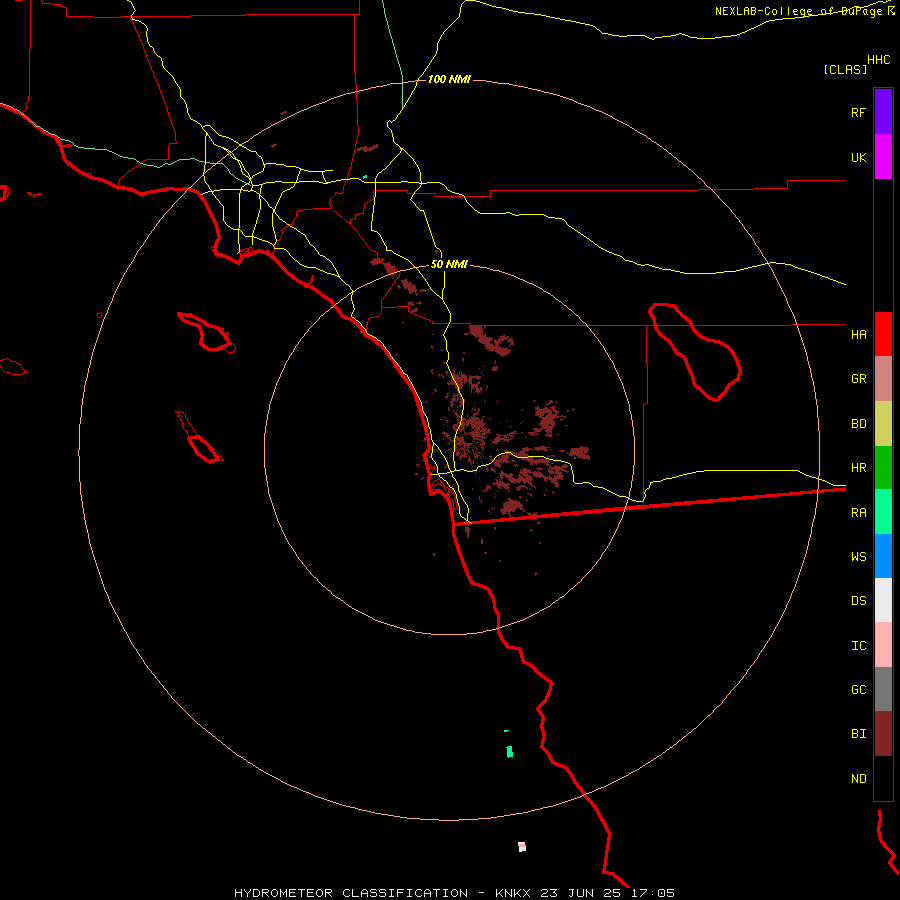Pick the HR dark green swatch
Viewport: 900px width, 900px height.
coord(883,468)
